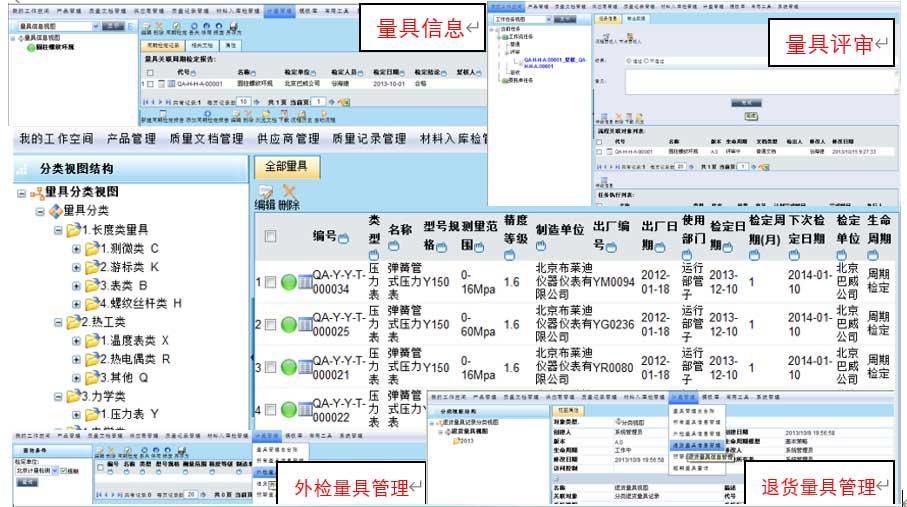Viewport: 907px width, 507px height.
Task: Click the filter icon beside 出厂编号 header
Action: tap(611, 247)
